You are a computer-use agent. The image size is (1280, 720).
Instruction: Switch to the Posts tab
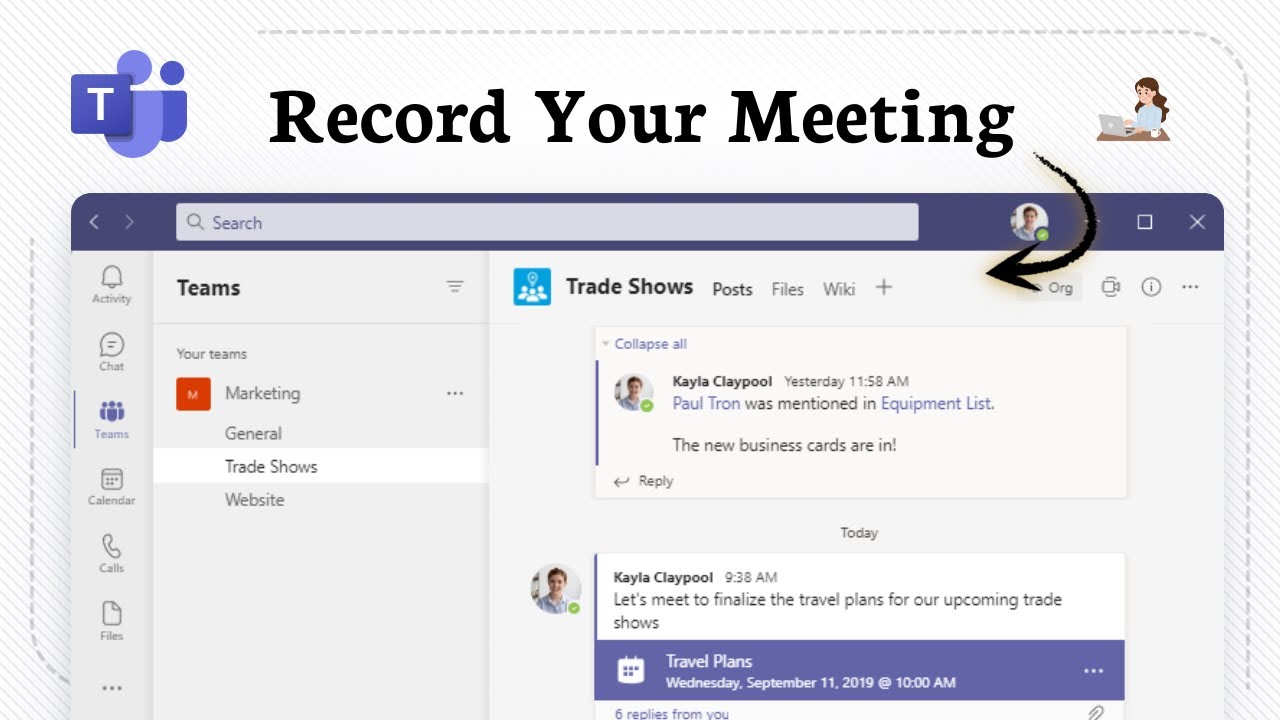coord(732,289)
